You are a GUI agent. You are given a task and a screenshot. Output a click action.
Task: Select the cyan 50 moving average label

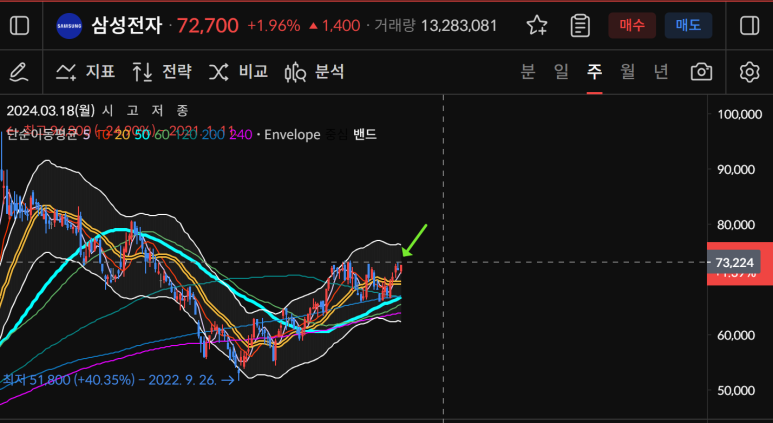[142, 135]
